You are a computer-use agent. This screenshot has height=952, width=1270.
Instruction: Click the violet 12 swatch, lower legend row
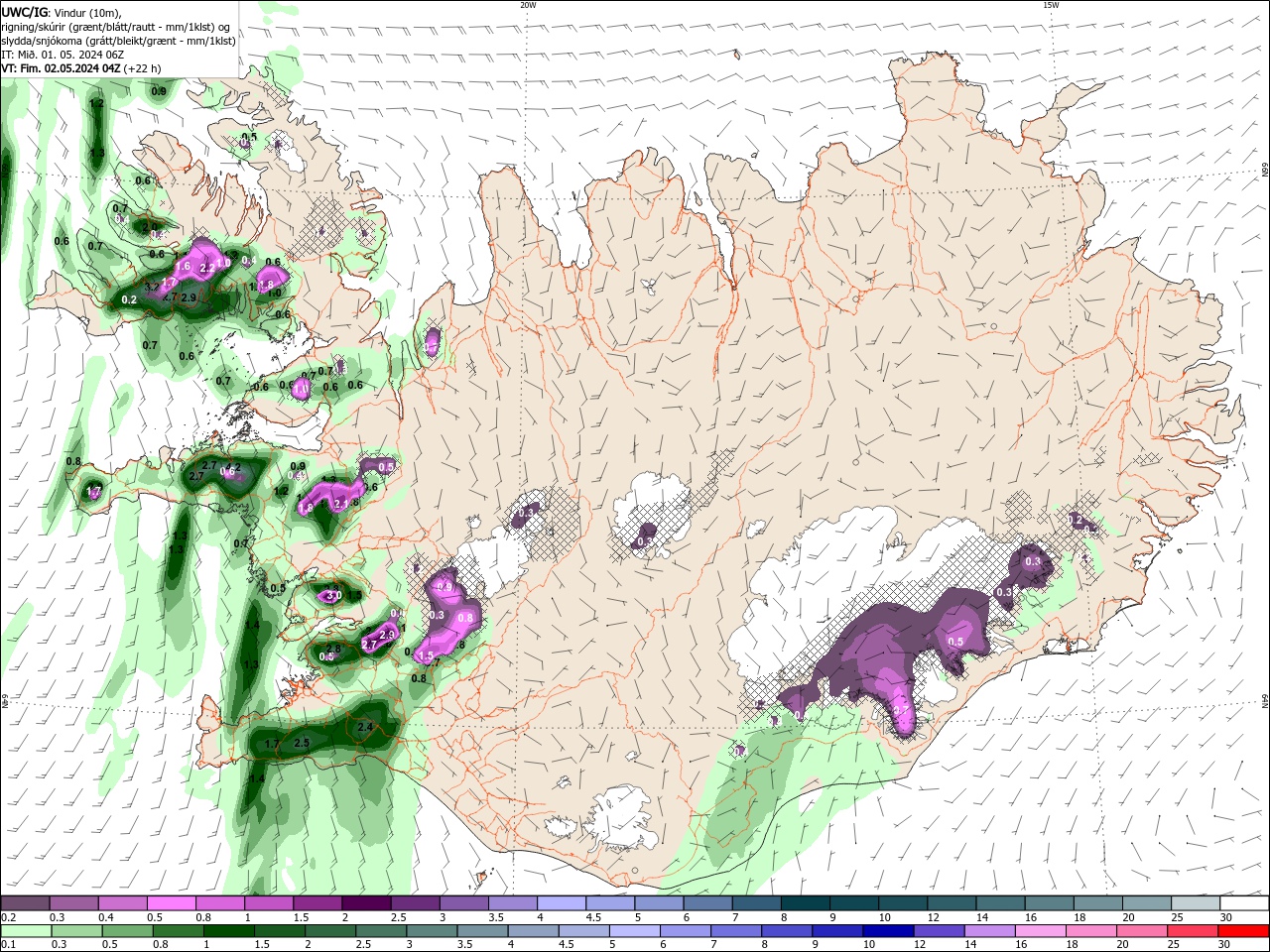click(x=938, y=931)
